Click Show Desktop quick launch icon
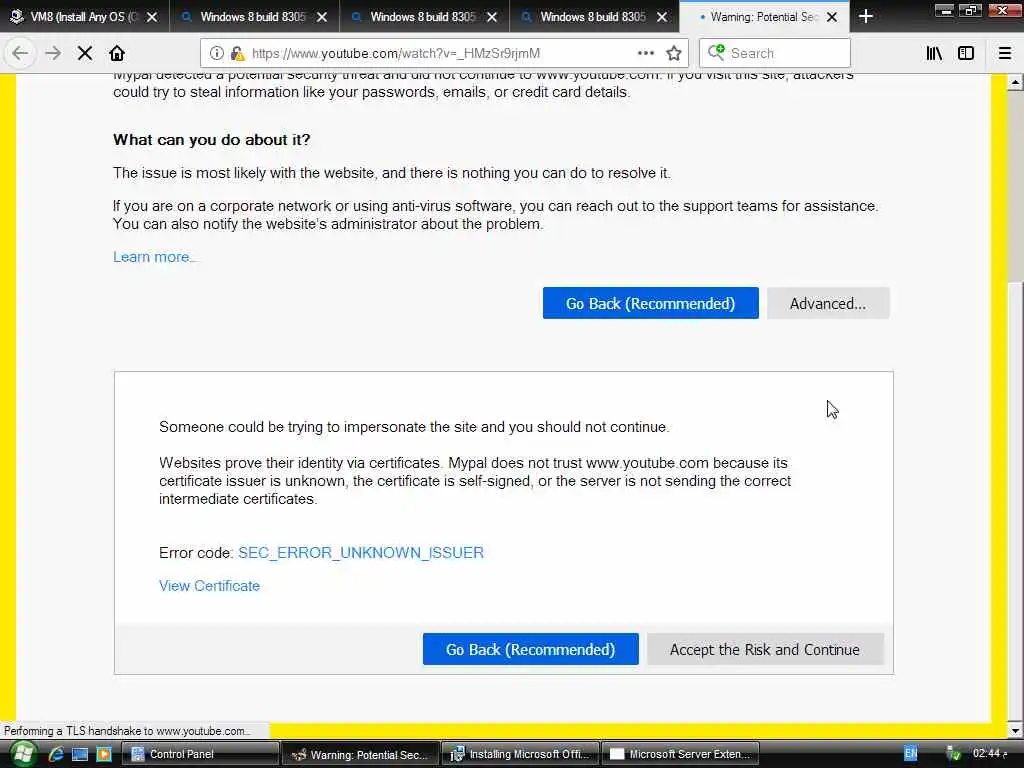This screenshot has width=1024, height=768. pyautogui.click(x=80, y=754)
